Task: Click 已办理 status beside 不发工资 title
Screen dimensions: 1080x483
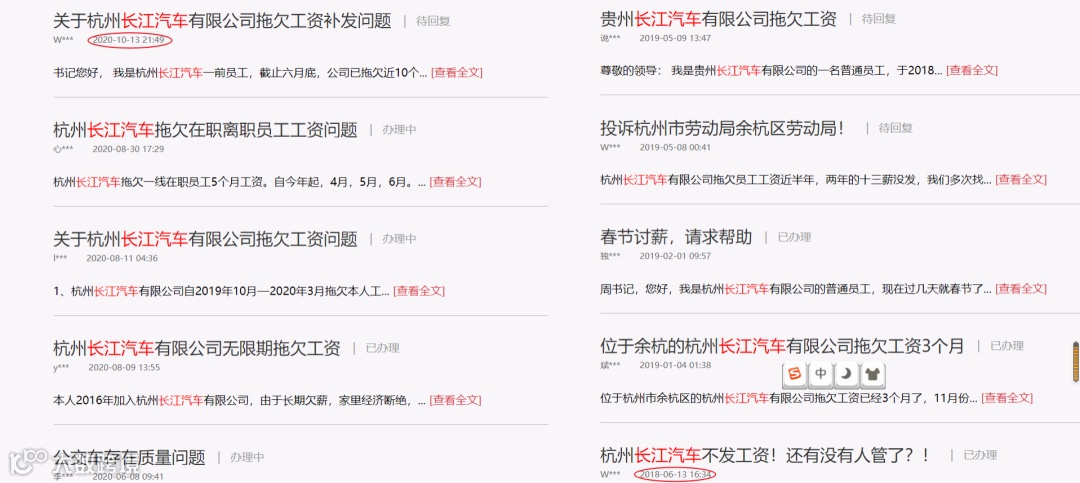Action: 980,455
